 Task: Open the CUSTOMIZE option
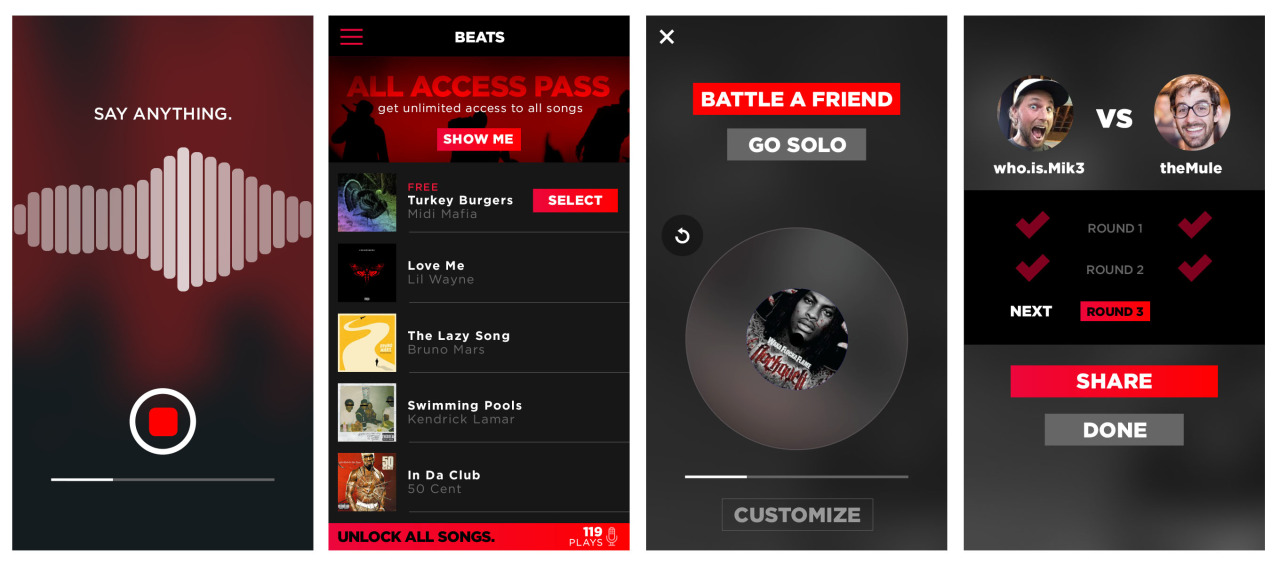(x=797, y=515)
